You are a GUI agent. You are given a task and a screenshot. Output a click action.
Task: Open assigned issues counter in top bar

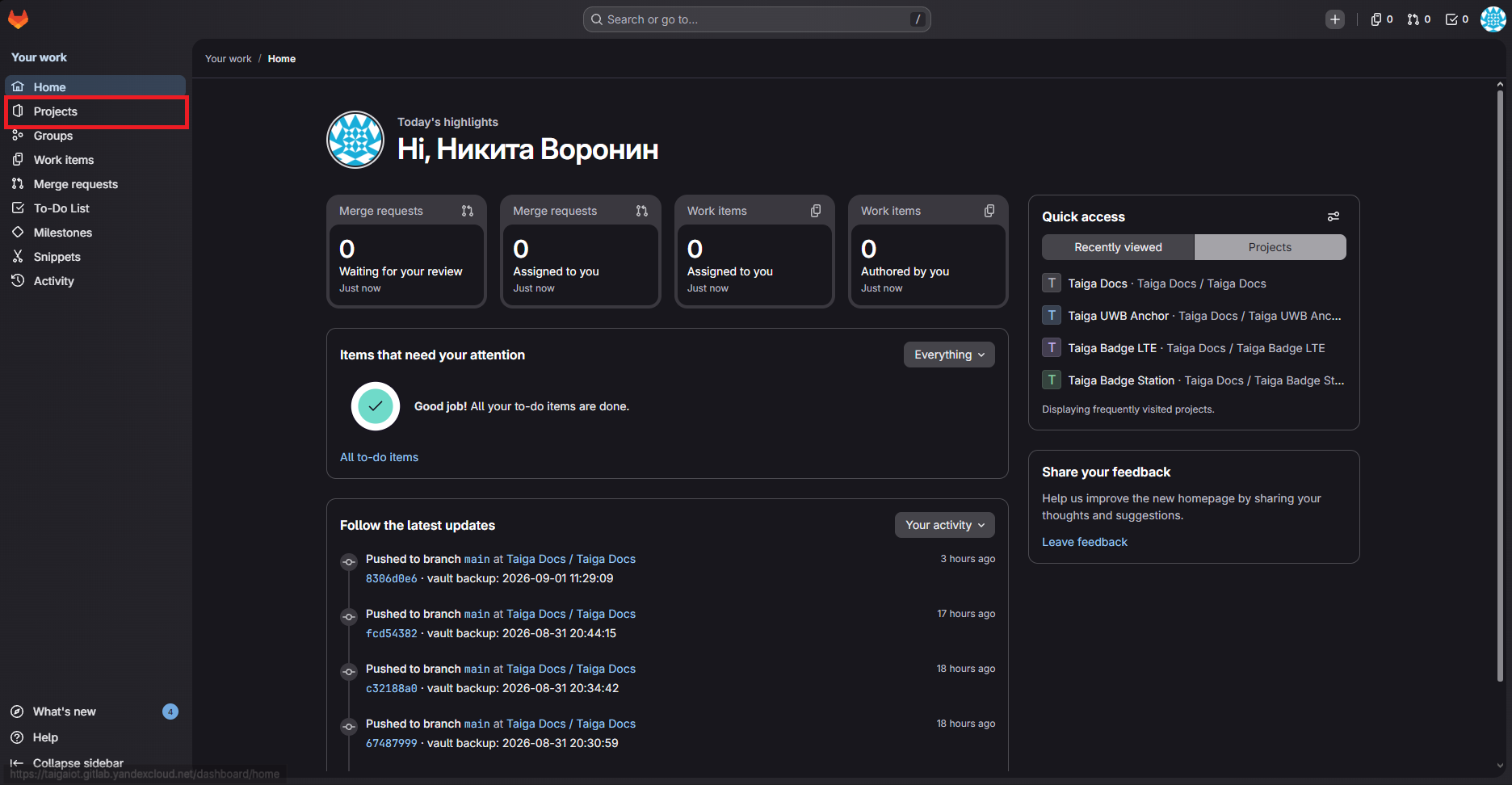pyautogui.click(x=1382, y=19)
